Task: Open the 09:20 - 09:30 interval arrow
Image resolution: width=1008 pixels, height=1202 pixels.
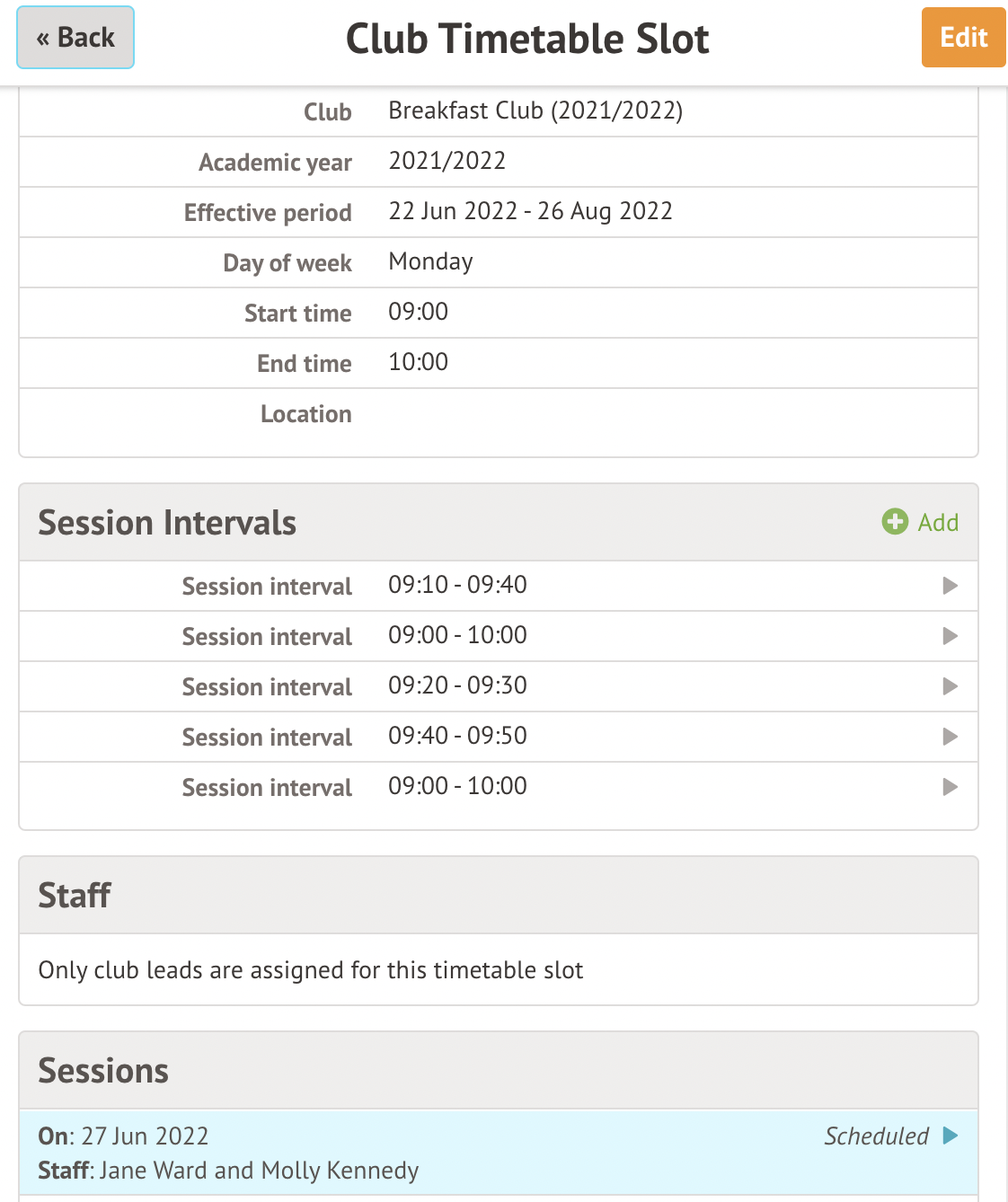Action: (x=950, y=686)
